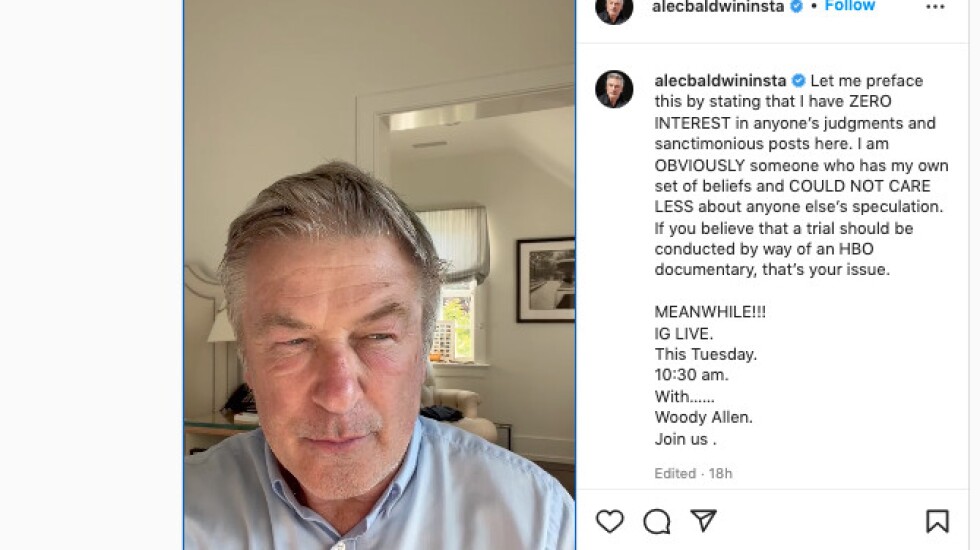Click the profile avatar beside the caption
The width and height of the screenshot is (980, 550).
(x=614, y=89)
